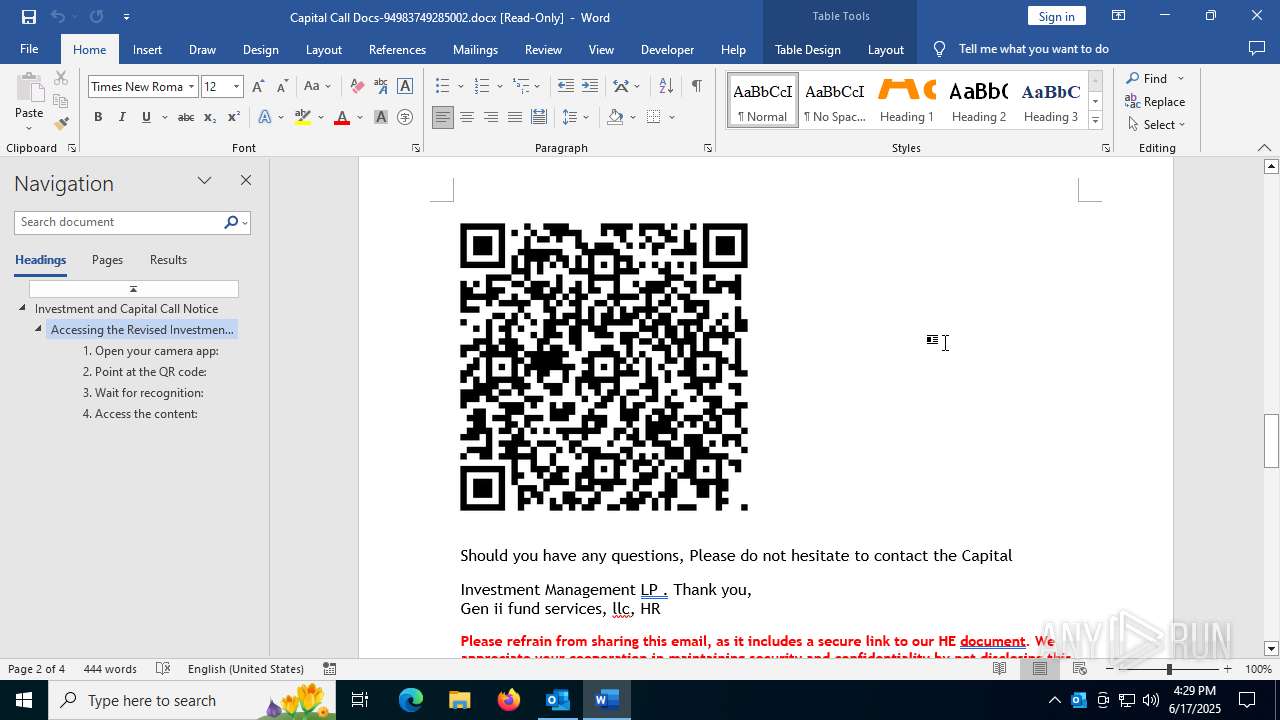Screen dimensions: 1280x720
Task: Open the Numbering list dropdown
Action: tap(498, 86)
